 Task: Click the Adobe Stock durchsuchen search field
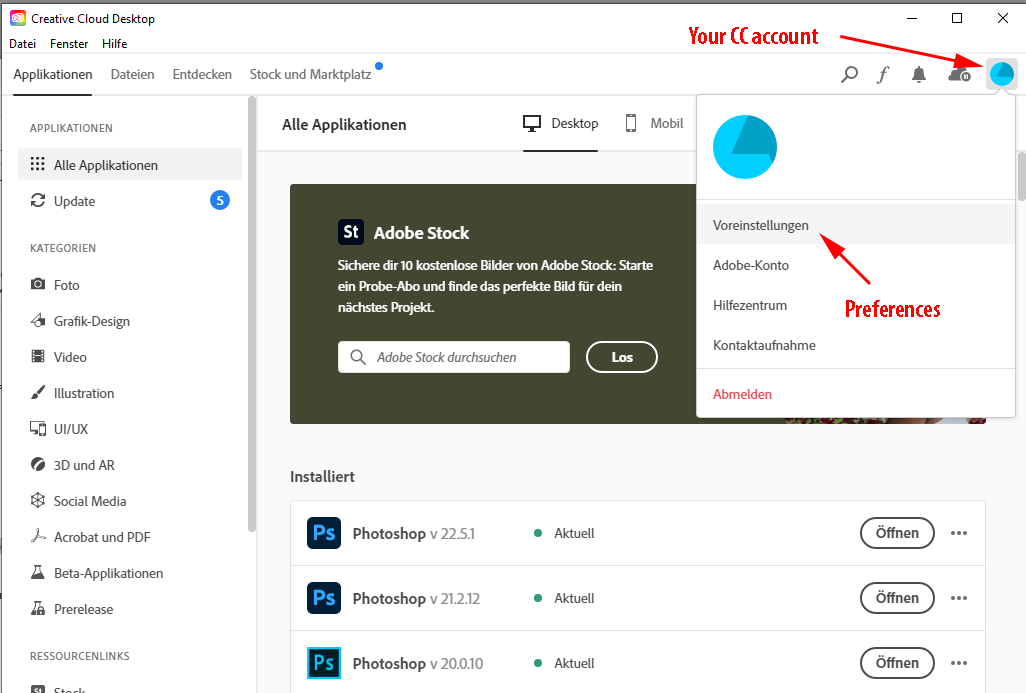[453, 357]
